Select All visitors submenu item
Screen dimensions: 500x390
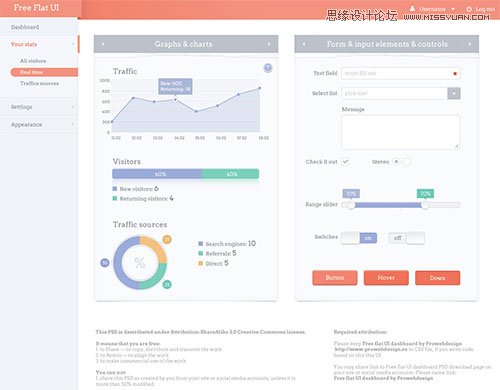[33, 61]
